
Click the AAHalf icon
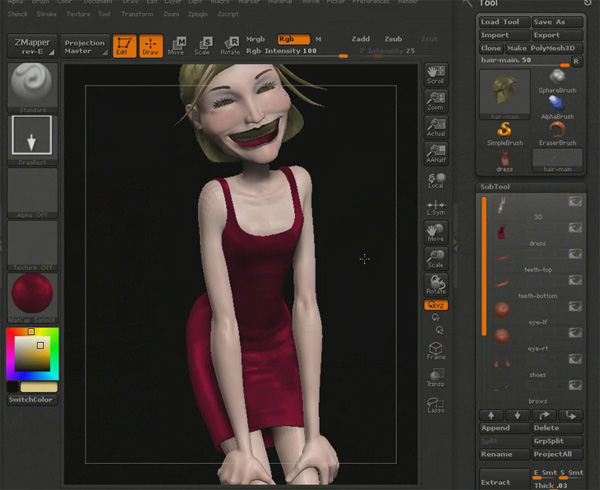pyautogui.click(x=436, y=154)
